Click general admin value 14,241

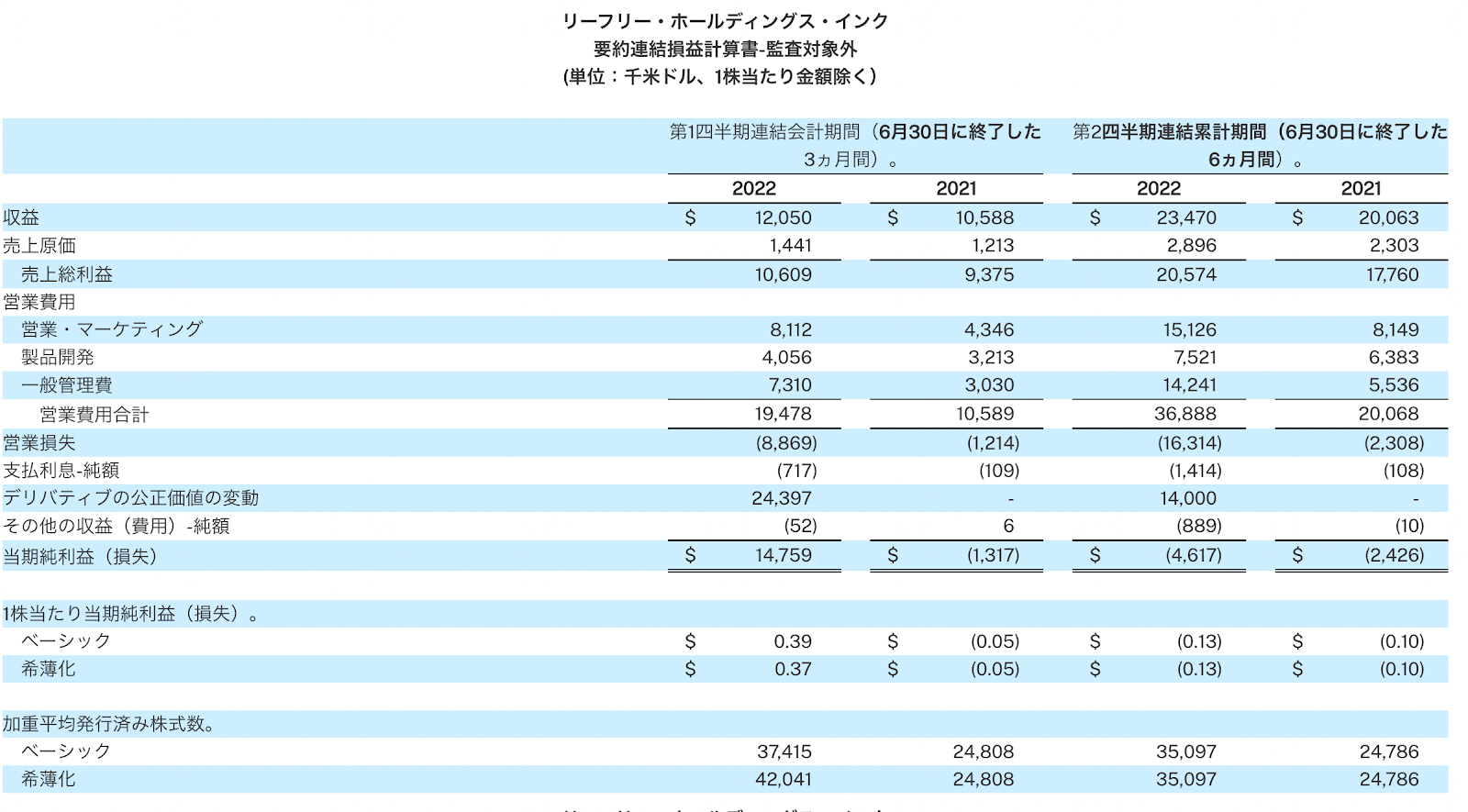coord(1189,384)
